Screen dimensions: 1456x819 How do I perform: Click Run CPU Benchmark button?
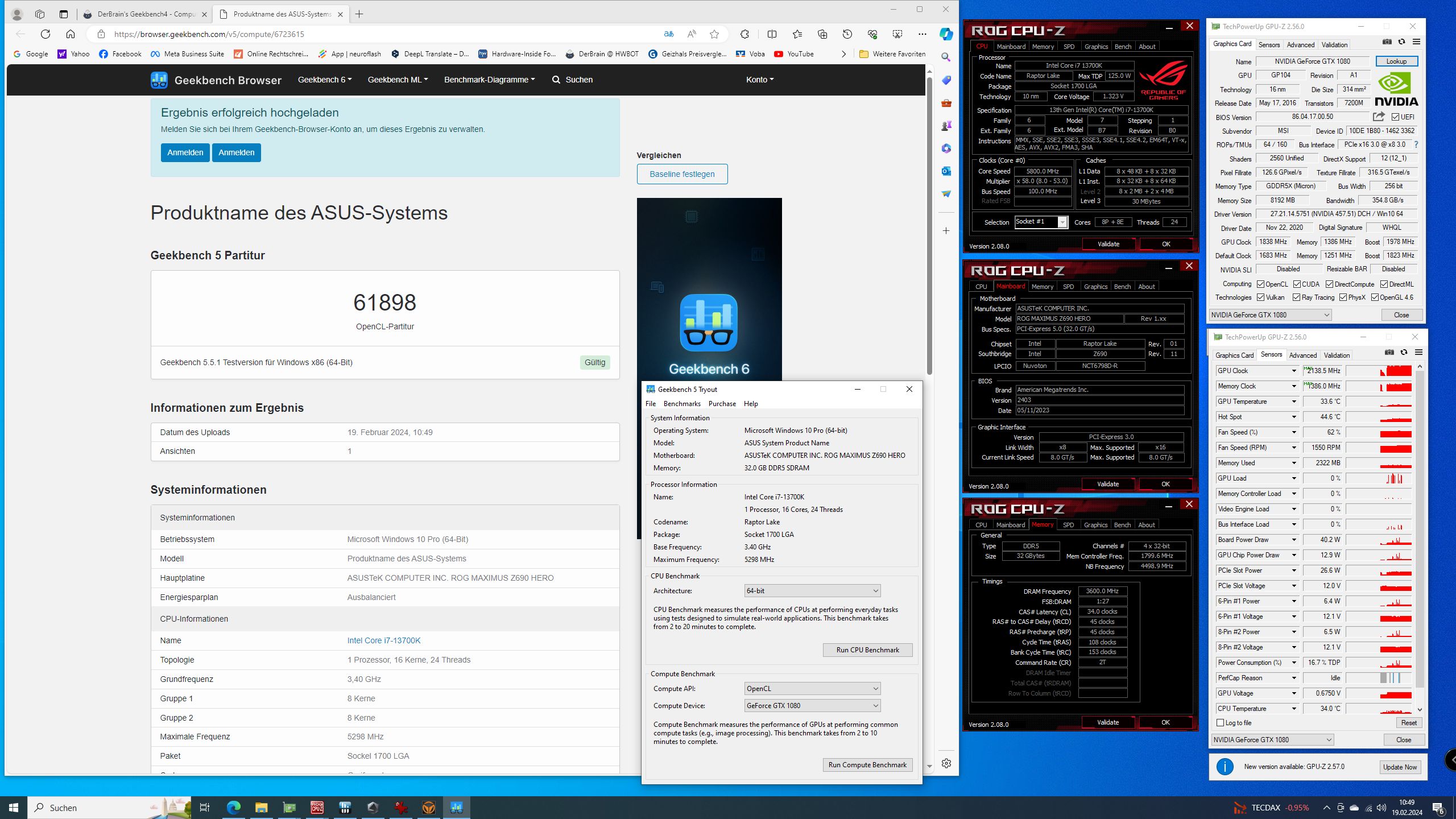867,650
